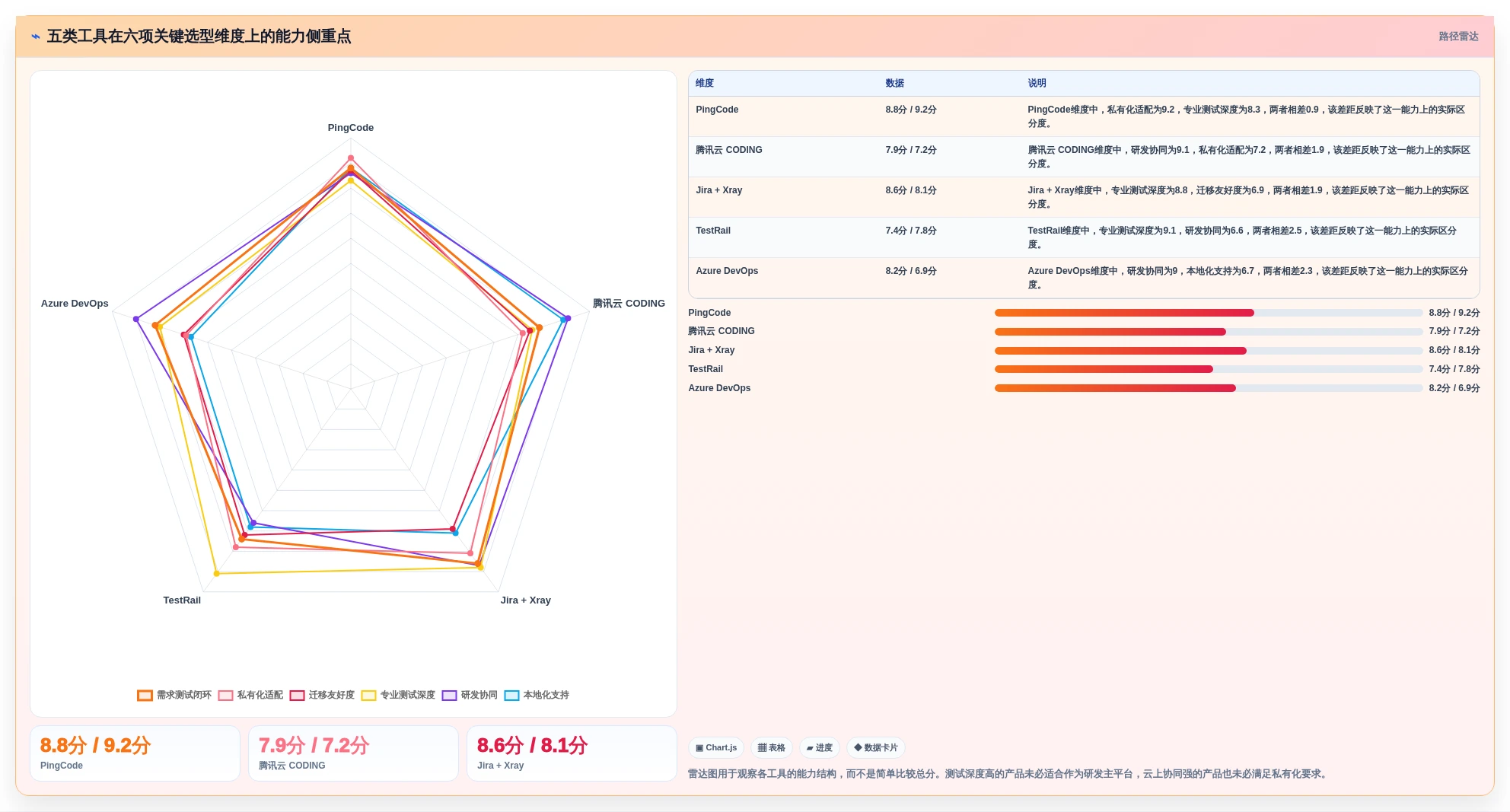Open the Jira + Xray 8.6分 / 8.1分 data card
This screenshot has width=1510, height=812.
(572, 753)
